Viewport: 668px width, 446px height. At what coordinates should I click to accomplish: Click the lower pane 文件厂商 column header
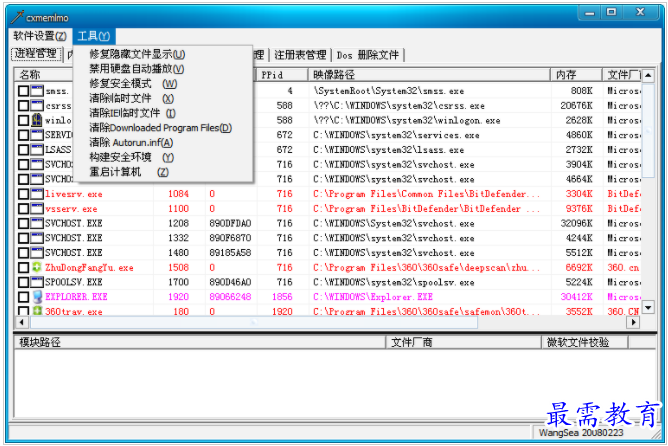pyautogui.click(x=464, y=342)
